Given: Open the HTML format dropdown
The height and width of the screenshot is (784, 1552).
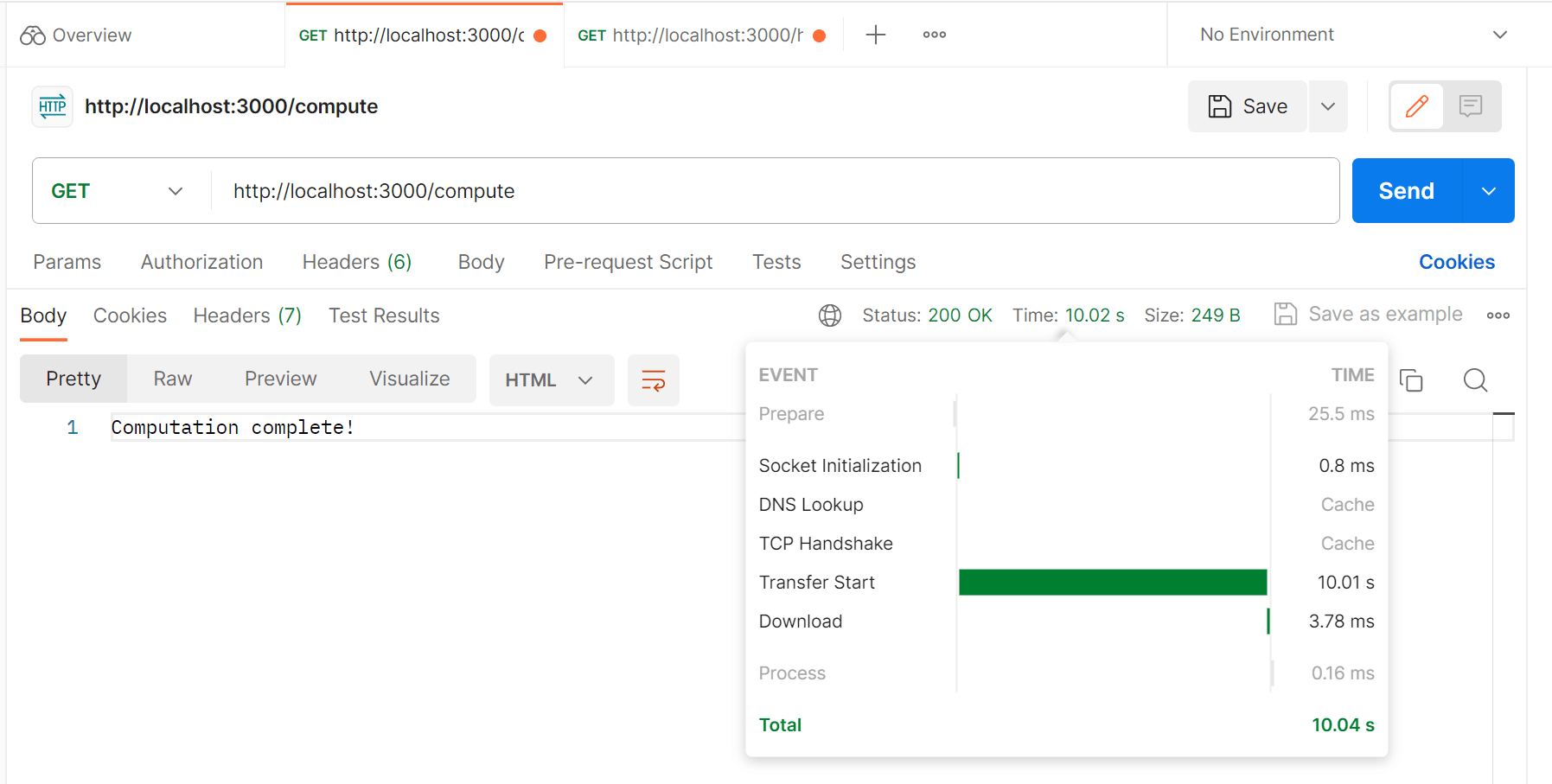Looking at the screenshot, I should pos(552,380).
